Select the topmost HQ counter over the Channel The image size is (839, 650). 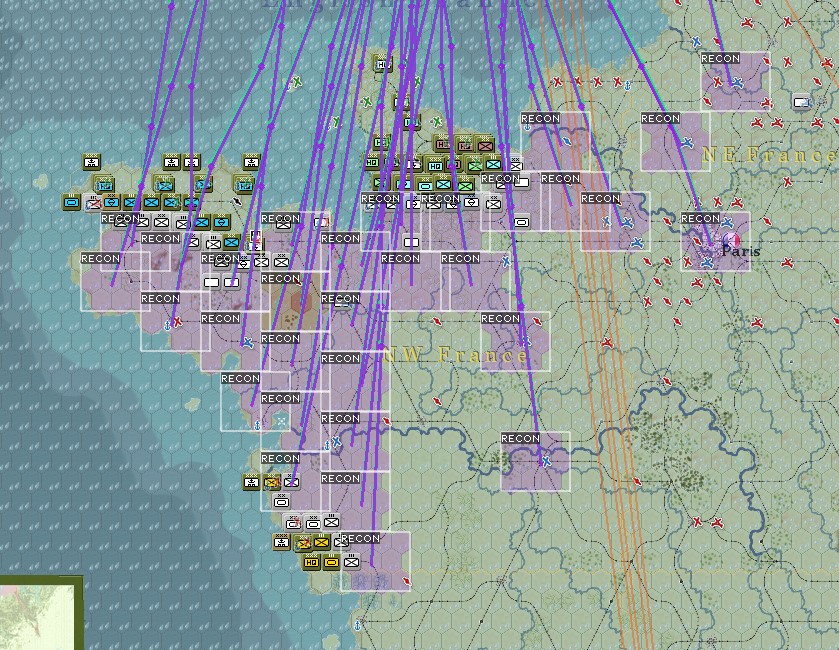(x=383, y=64)
